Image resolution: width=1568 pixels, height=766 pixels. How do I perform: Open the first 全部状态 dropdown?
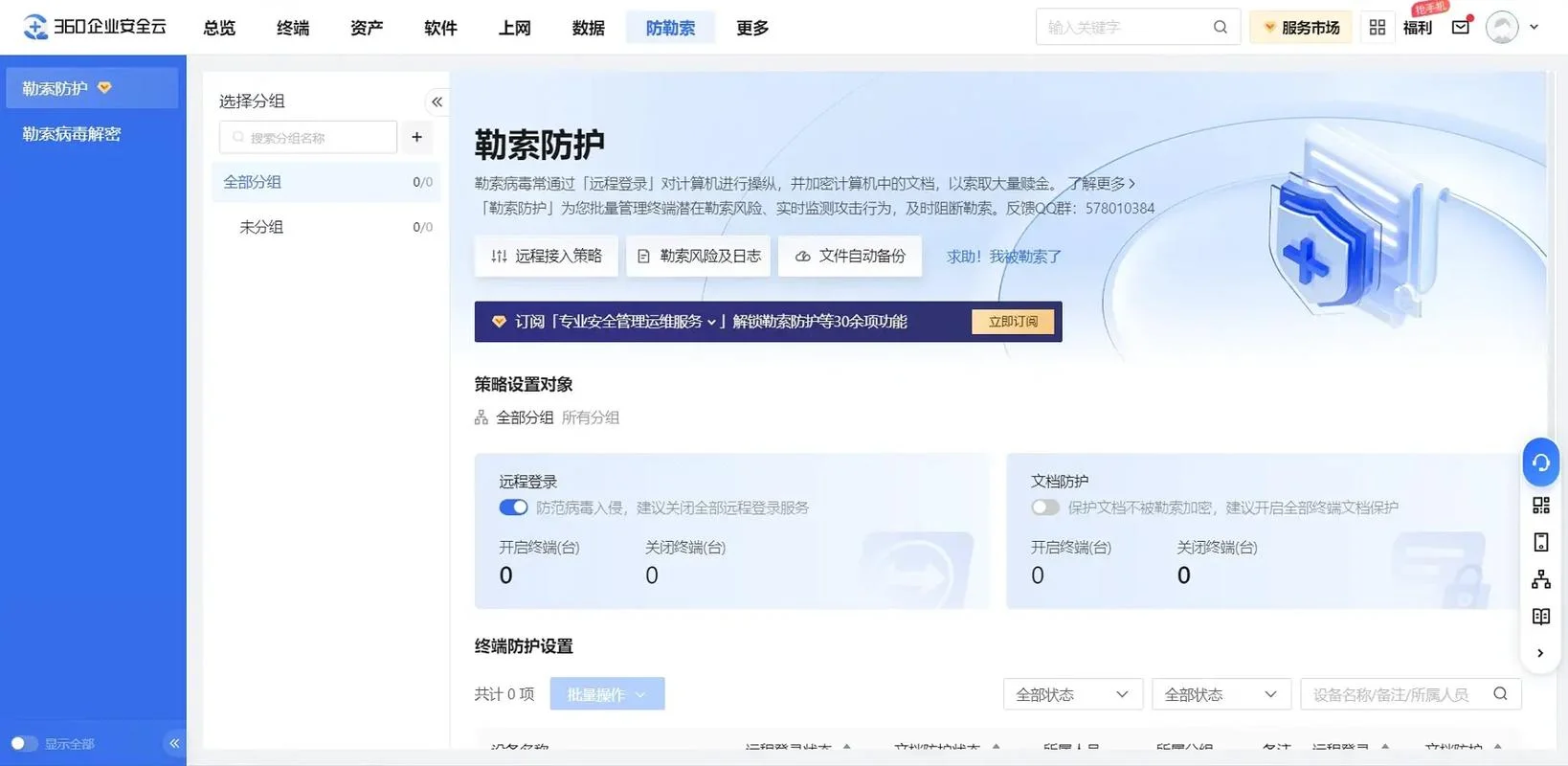point(1073,694)
